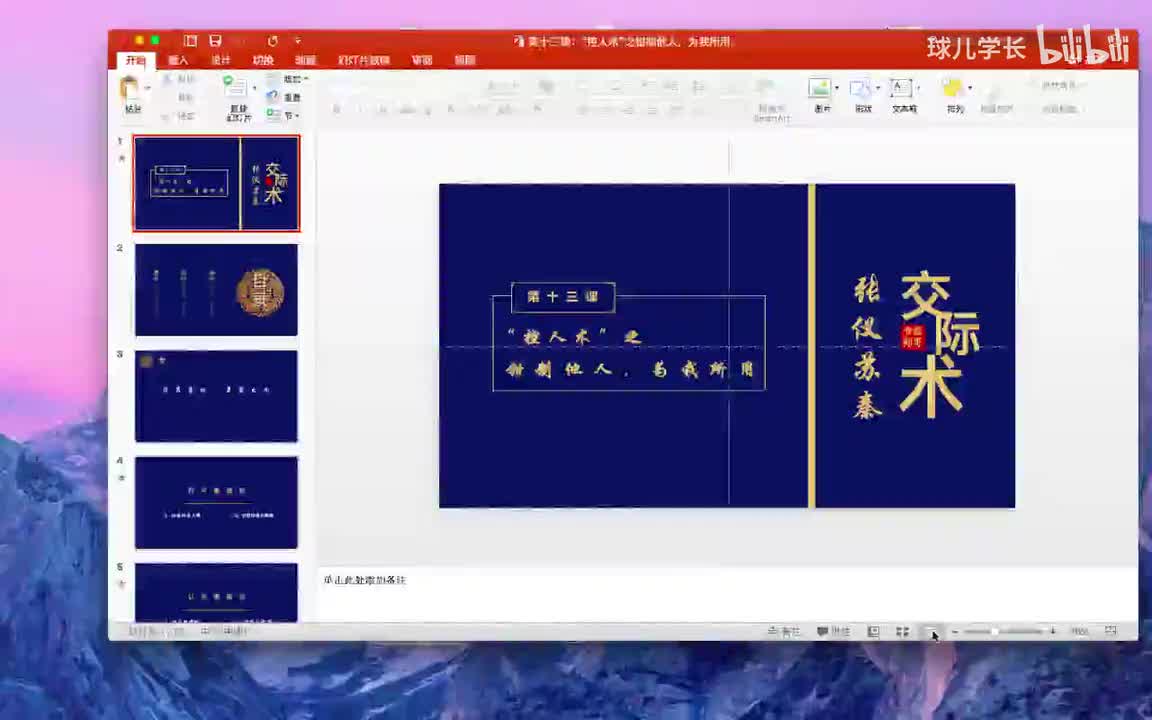Click the zoom slider in status bar
The height and width of the screenshot is (720, 1152).
point(1004,631)
